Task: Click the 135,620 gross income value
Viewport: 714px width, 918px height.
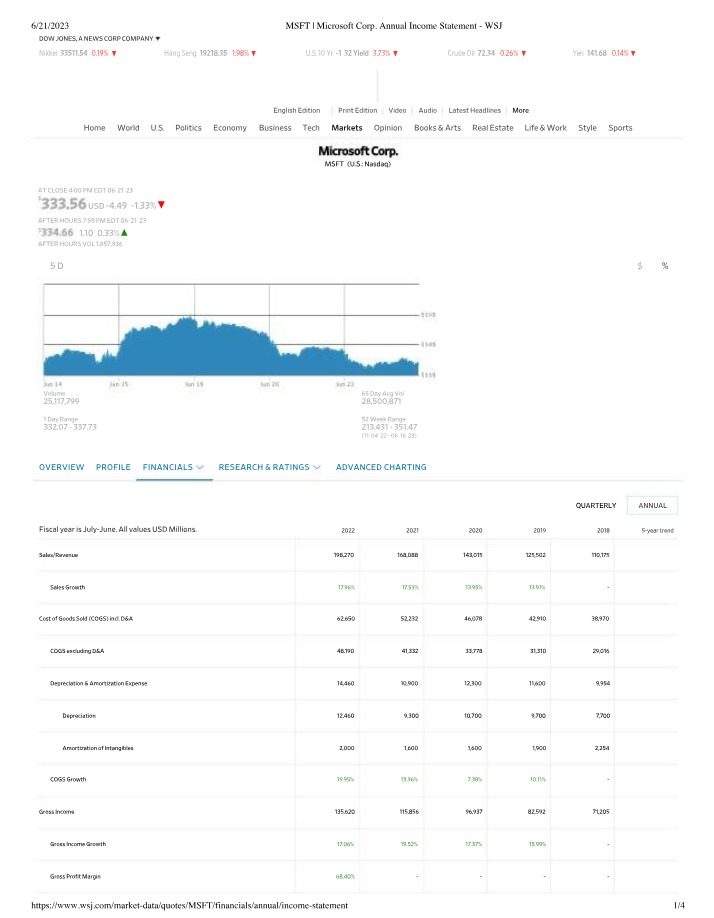Action: point(345,812)
